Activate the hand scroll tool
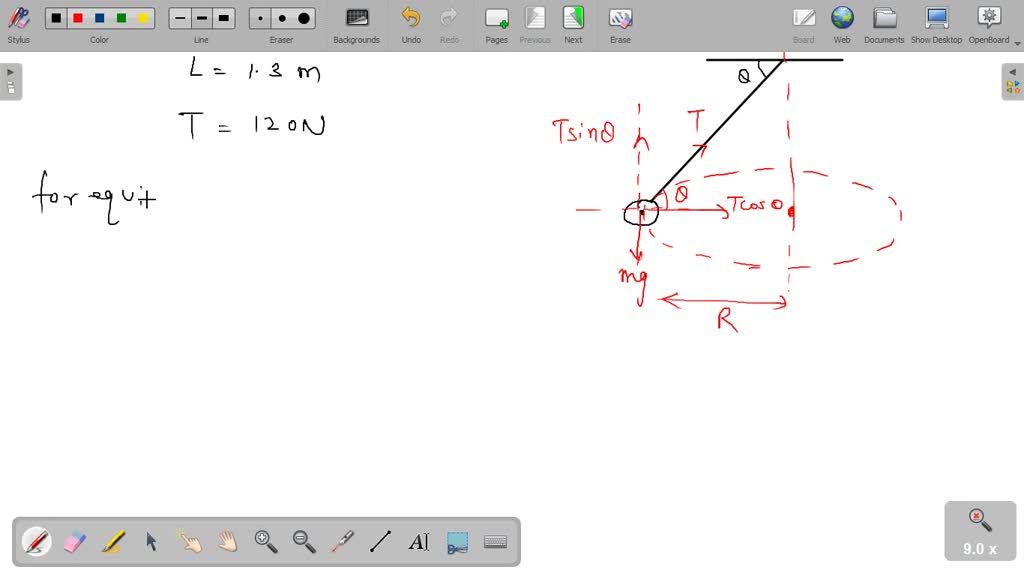The width and height of the screenshot is (1024, 576). pyautogui.click(x=227, y=541)
